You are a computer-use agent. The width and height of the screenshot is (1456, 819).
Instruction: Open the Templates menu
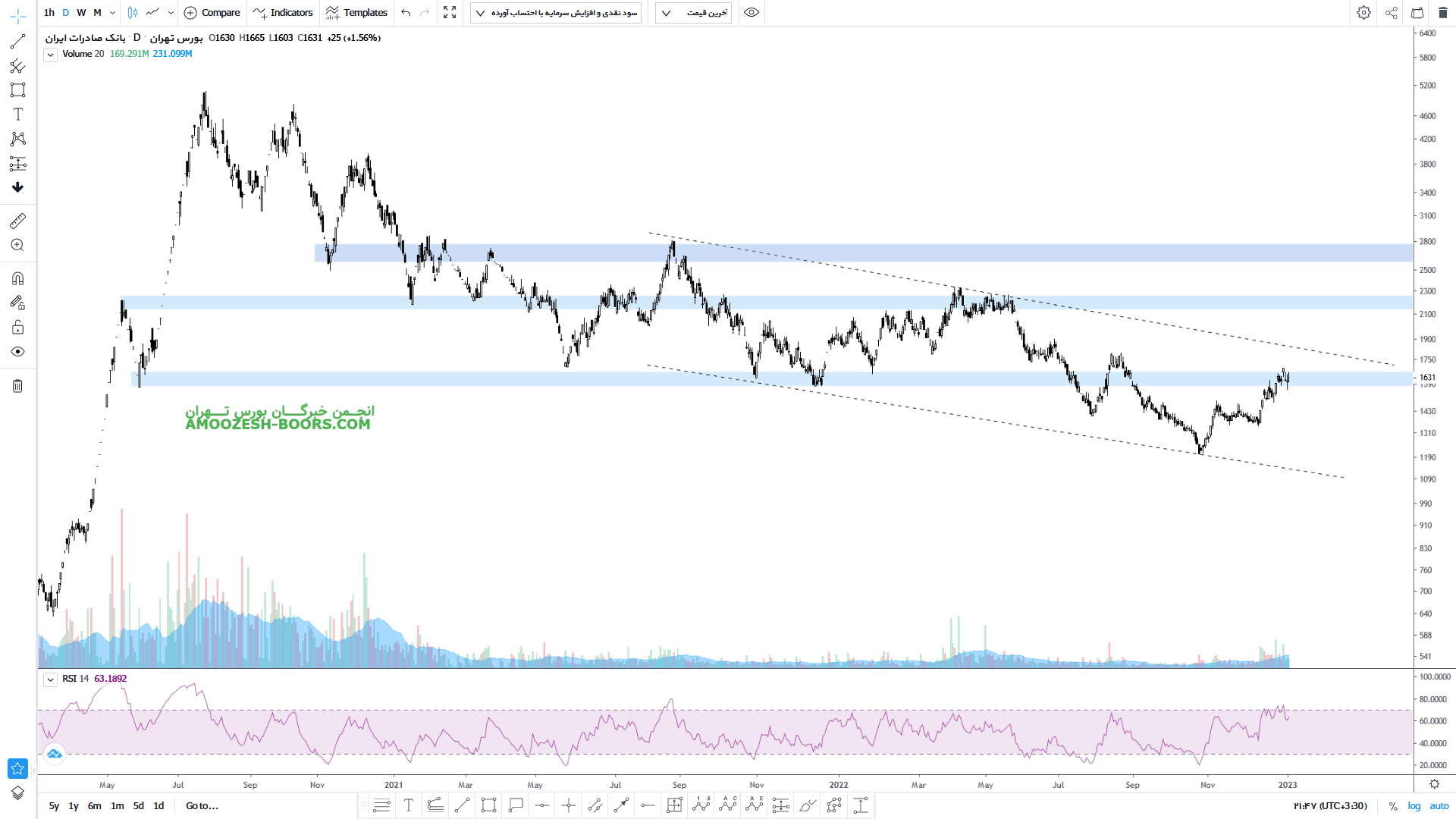tap(356, 13)
